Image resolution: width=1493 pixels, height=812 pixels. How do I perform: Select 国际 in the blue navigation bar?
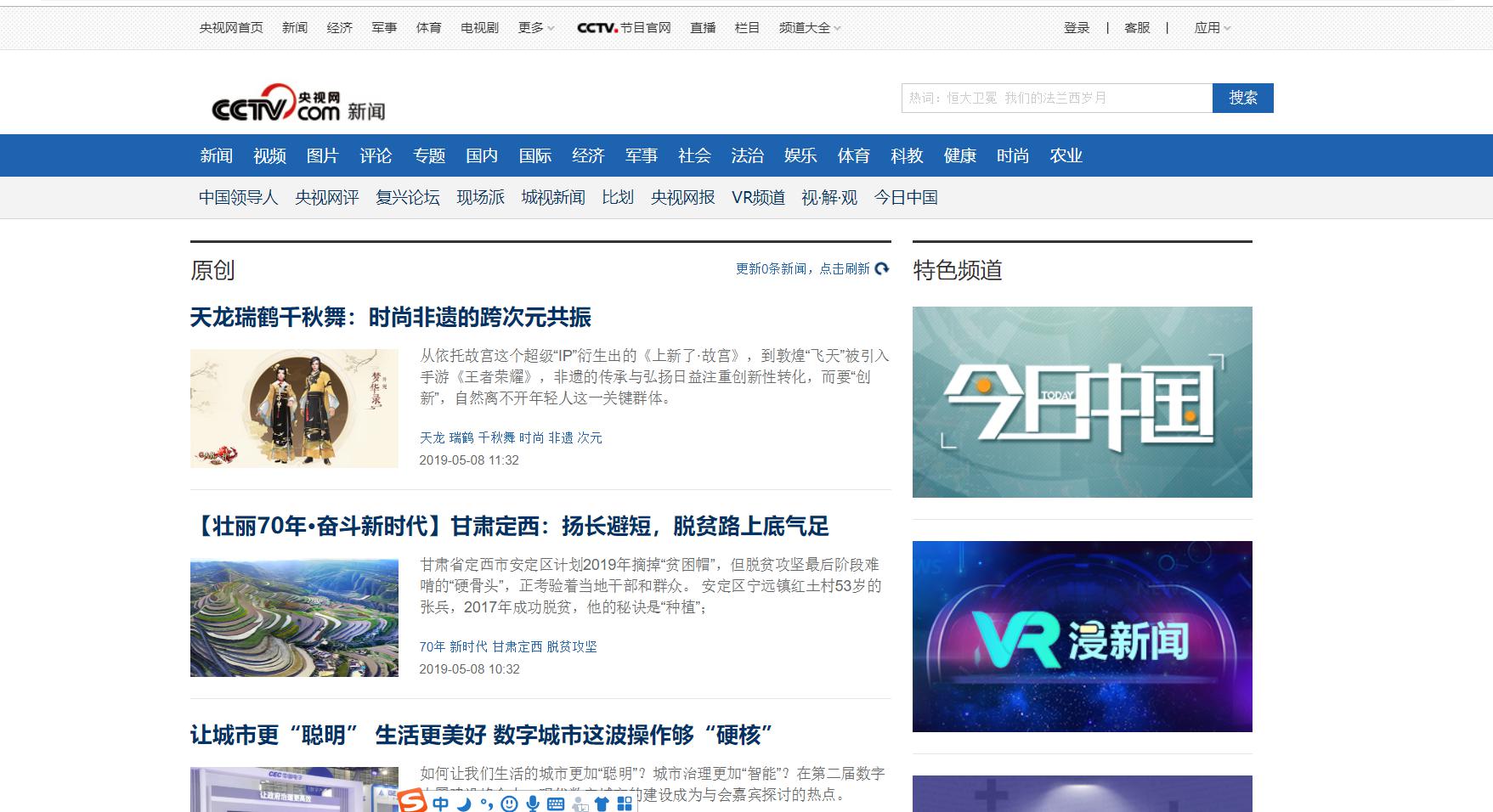pos(535,155)
